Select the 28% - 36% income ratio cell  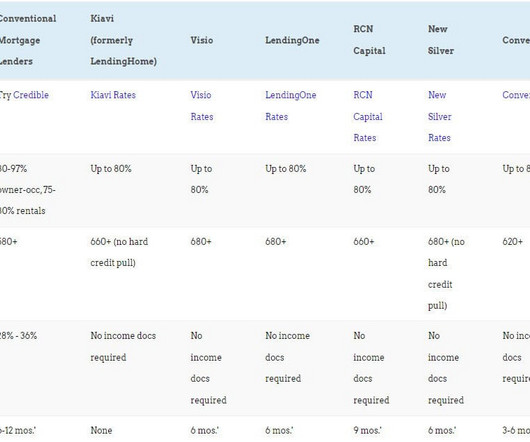[18, 336]
